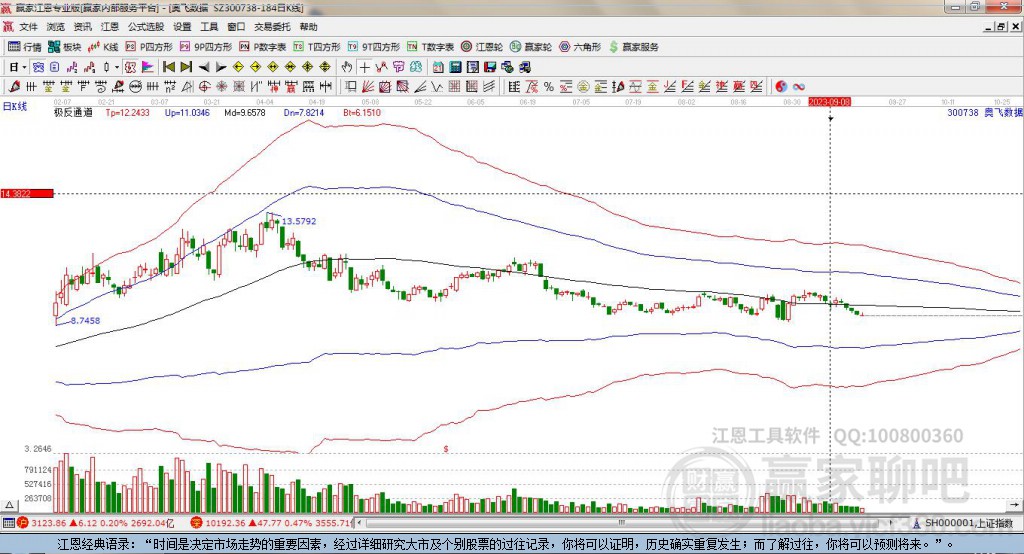Screen dimensions: 1024x554
Task: Open the P四方形 tool
Action: [x=149, y=47]
